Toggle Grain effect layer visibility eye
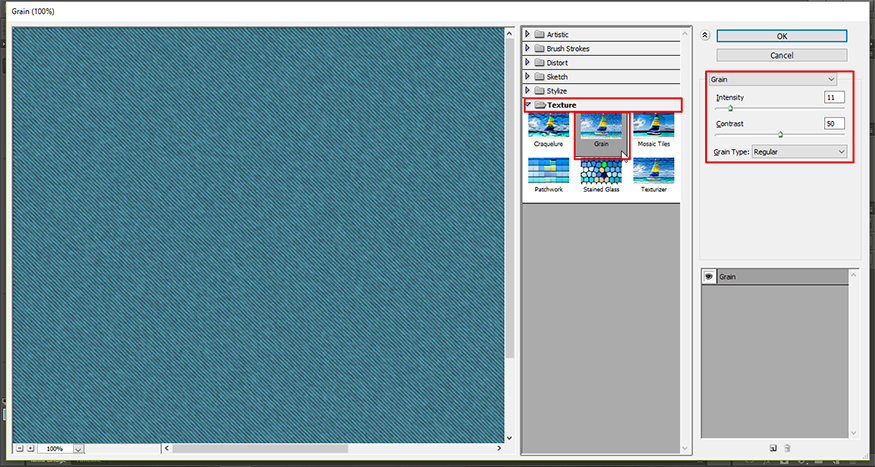Screen dimensions: 875x467 point(709,276)
